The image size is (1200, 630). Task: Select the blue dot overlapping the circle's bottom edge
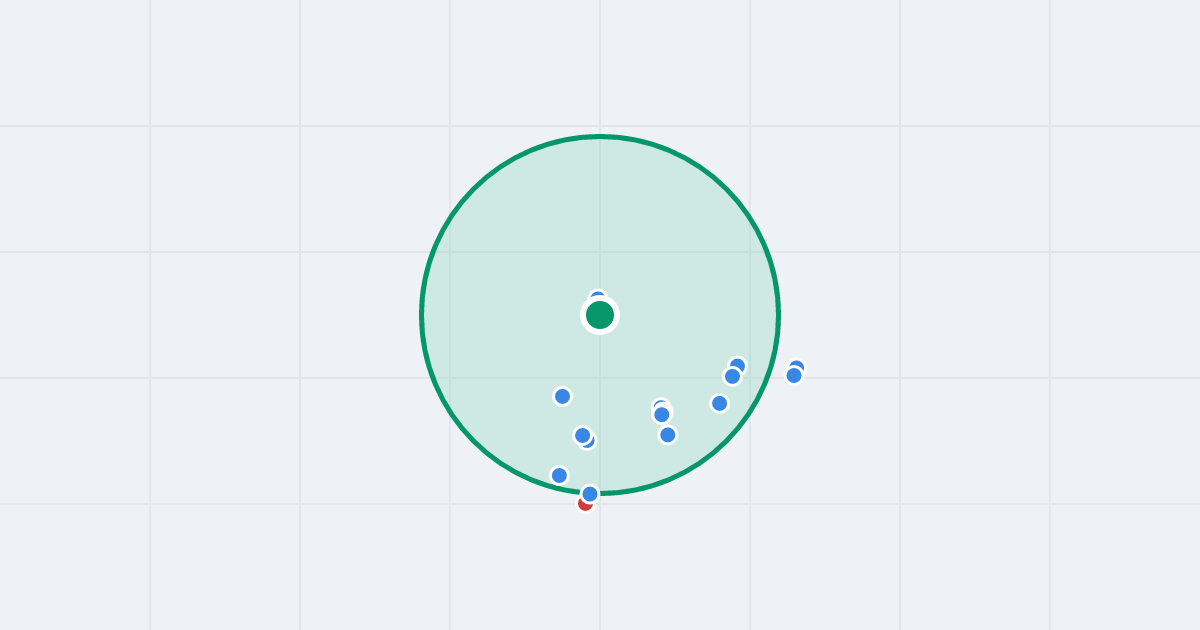[x=590, y=494]
